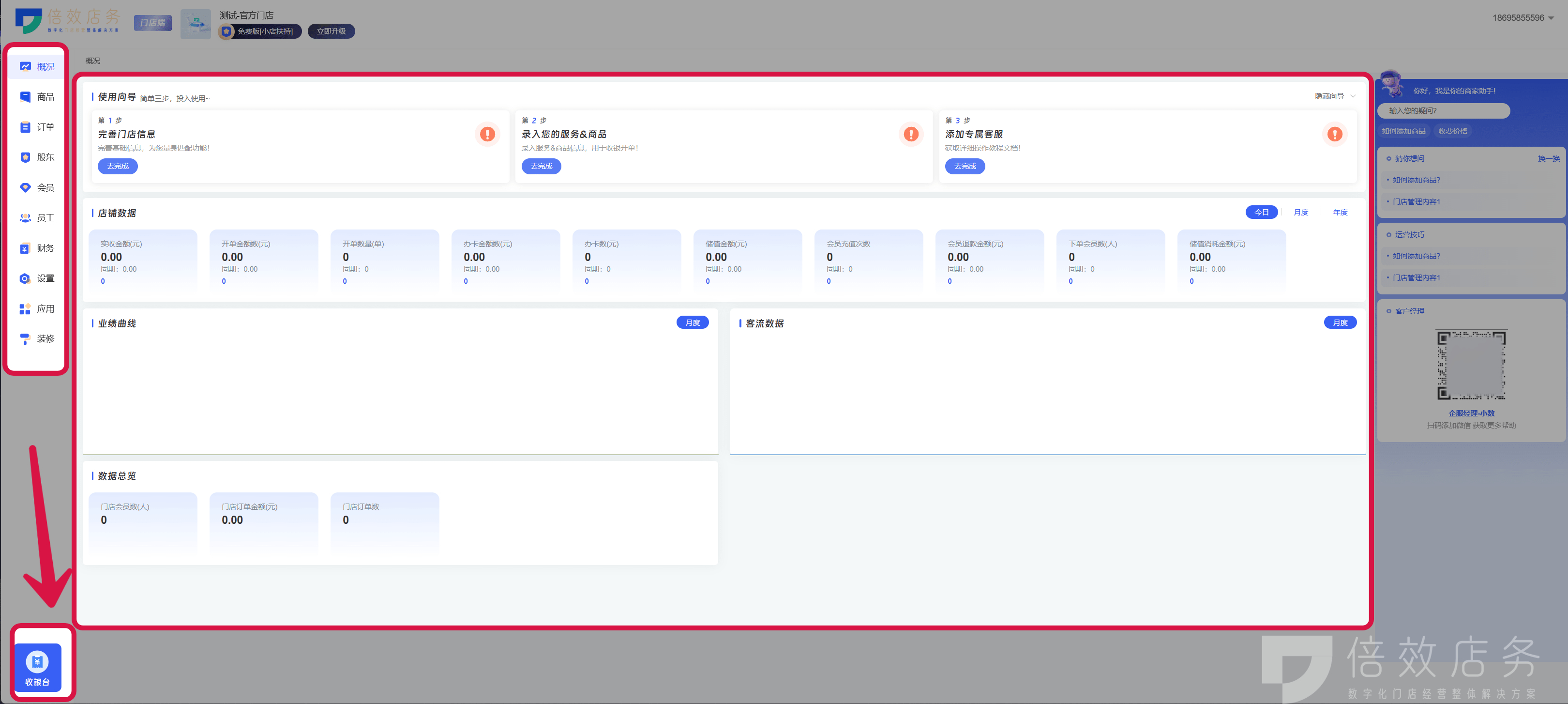Screen dimensions: 1568x704
Task: Open the account phone number dropdown
Action: point(1523,17)
